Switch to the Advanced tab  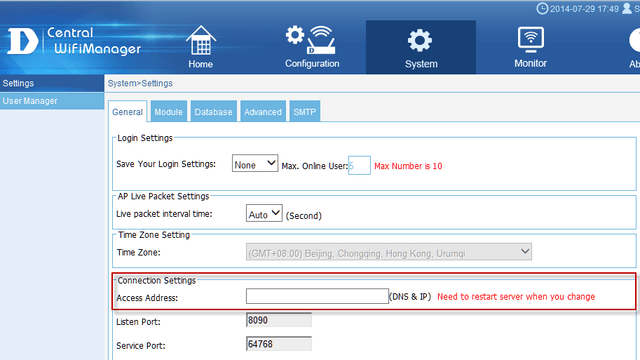coord(263,111)
